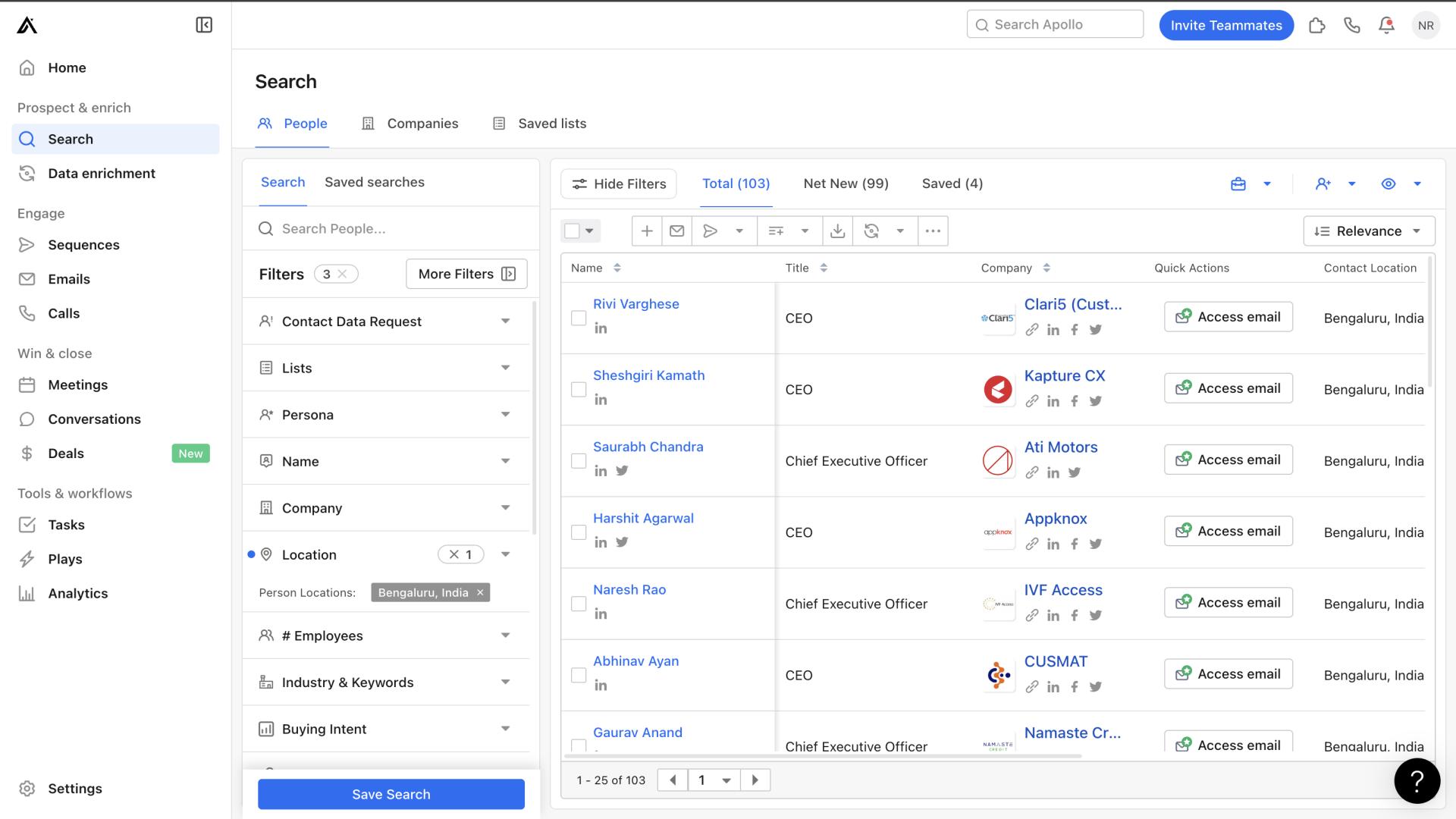The height and width of the screenshot is (819, 1456).
Task: Switch to the Companies tab
Action: 422,123
